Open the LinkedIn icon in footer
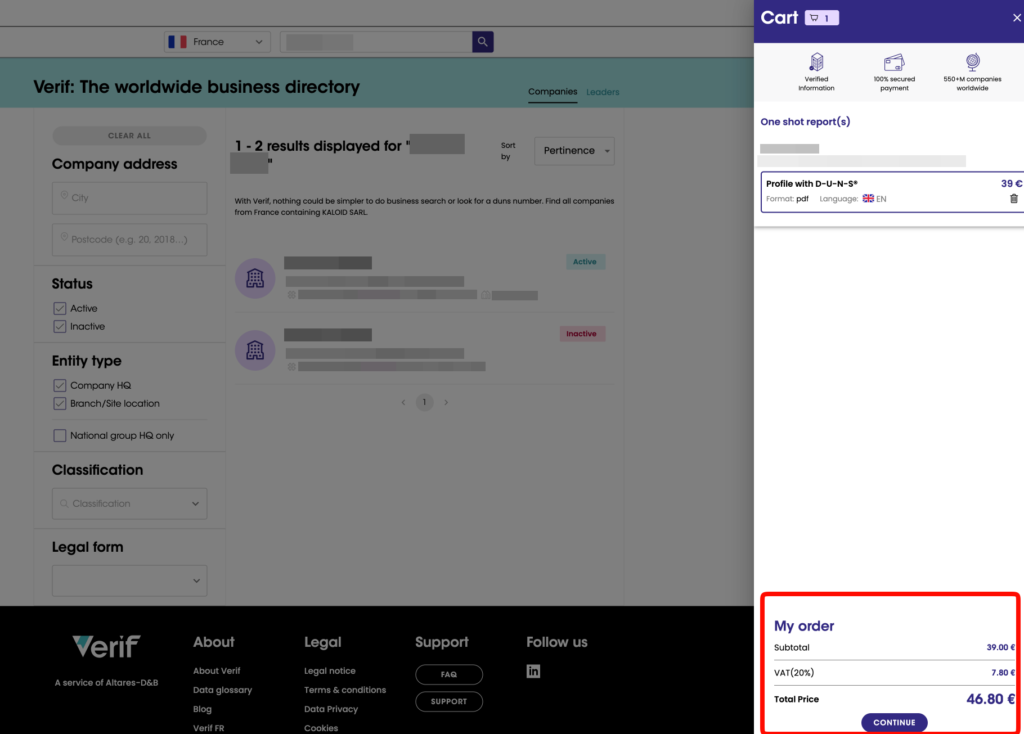The image size is (1024, 734). 534,671
